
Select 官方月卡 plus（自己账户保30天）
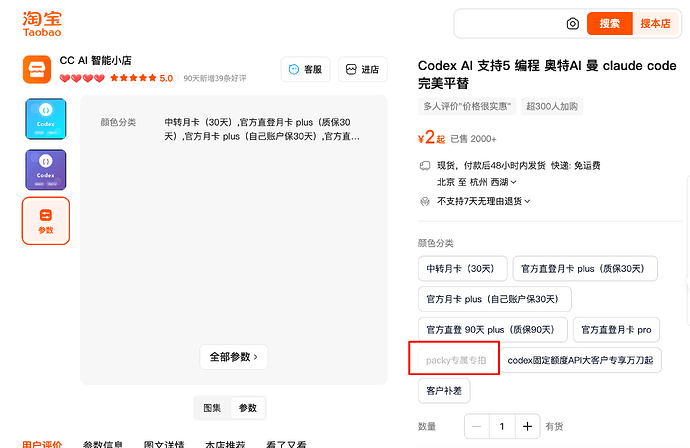tap(495, 299)
